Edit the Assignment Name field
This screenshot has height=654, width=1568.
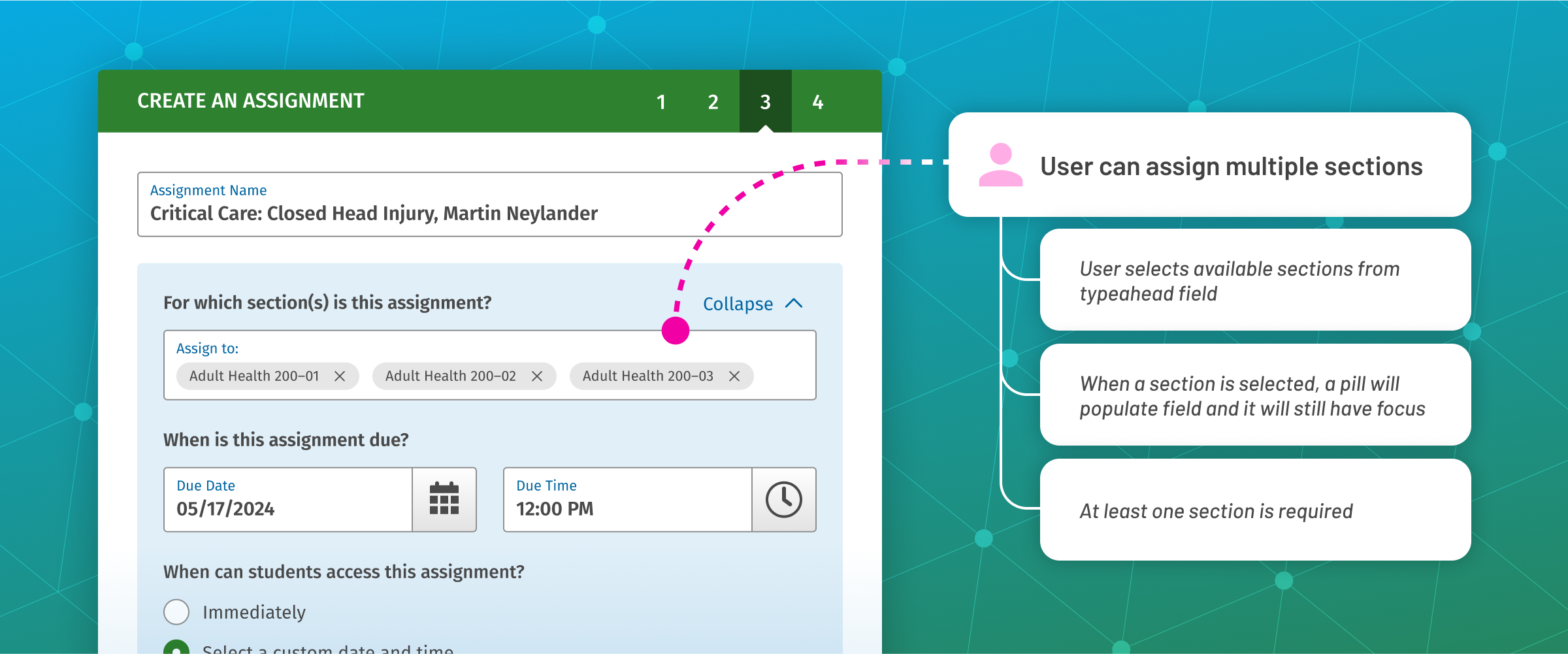490,204
